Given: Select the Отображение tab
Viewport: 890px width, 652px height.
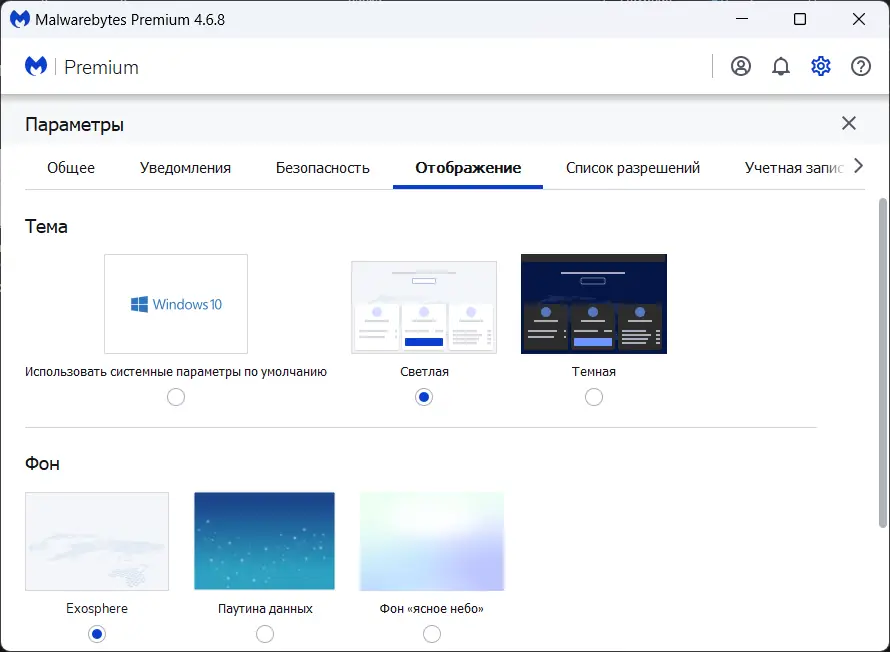Looking at the screenshot, I should coord(468,168).
